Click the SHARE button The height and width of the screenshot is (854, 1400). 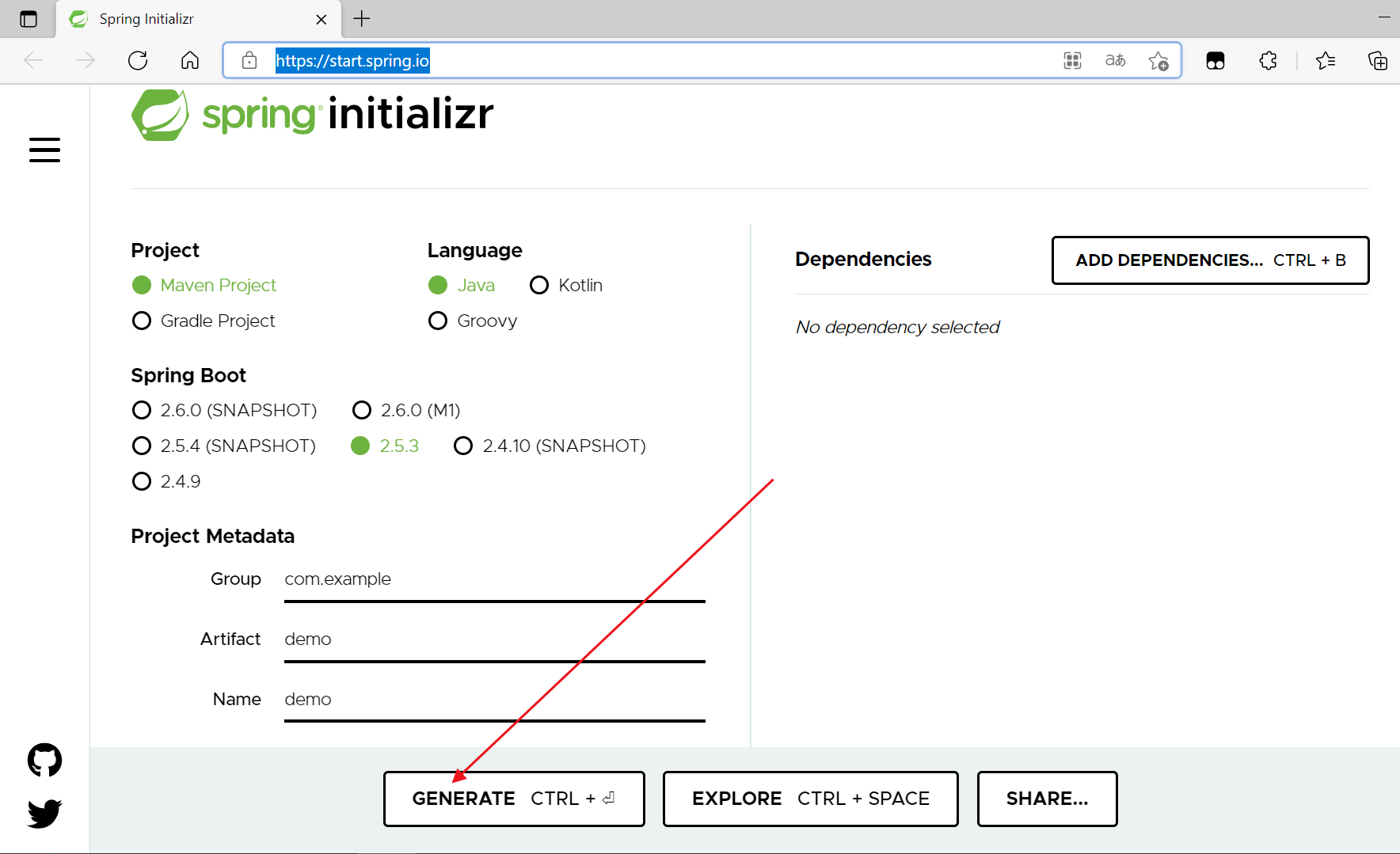pyautogui.click(x=1048, y=799)
